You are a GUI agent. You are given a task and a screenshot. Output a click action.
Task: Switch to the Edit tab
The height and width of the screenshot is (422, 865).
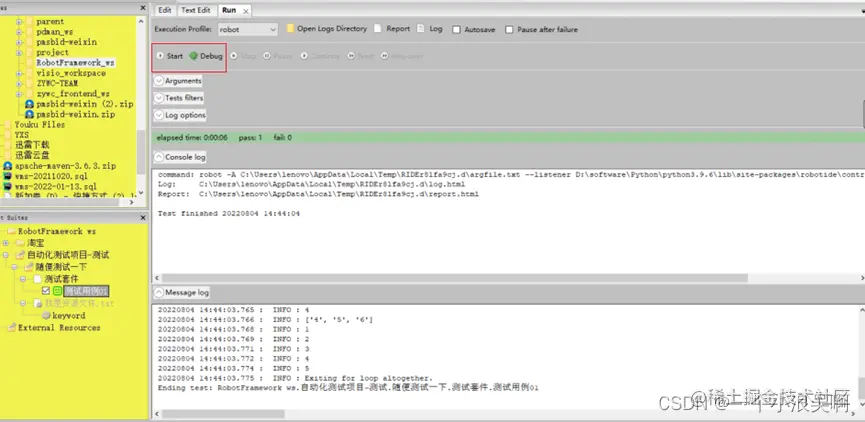[x=164, y=10]
